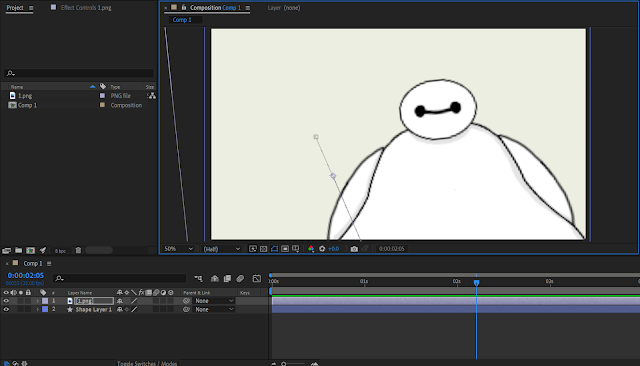Click parent pick whip for Shape Layer 1
The image size is (640, 366).
(x=186, y=309)
